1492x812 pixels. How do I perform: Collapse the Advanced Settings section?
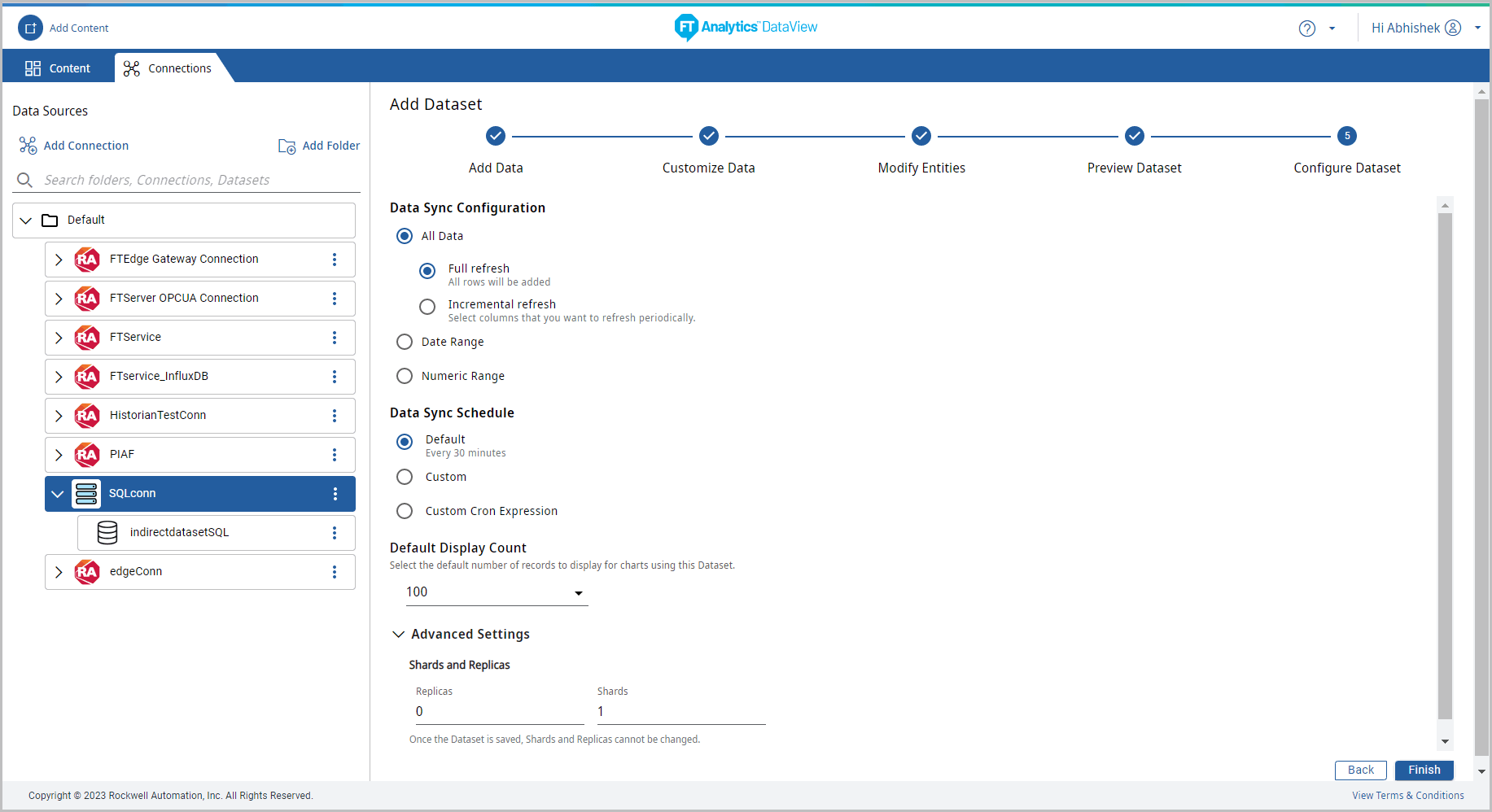click(x=399, y=635)
